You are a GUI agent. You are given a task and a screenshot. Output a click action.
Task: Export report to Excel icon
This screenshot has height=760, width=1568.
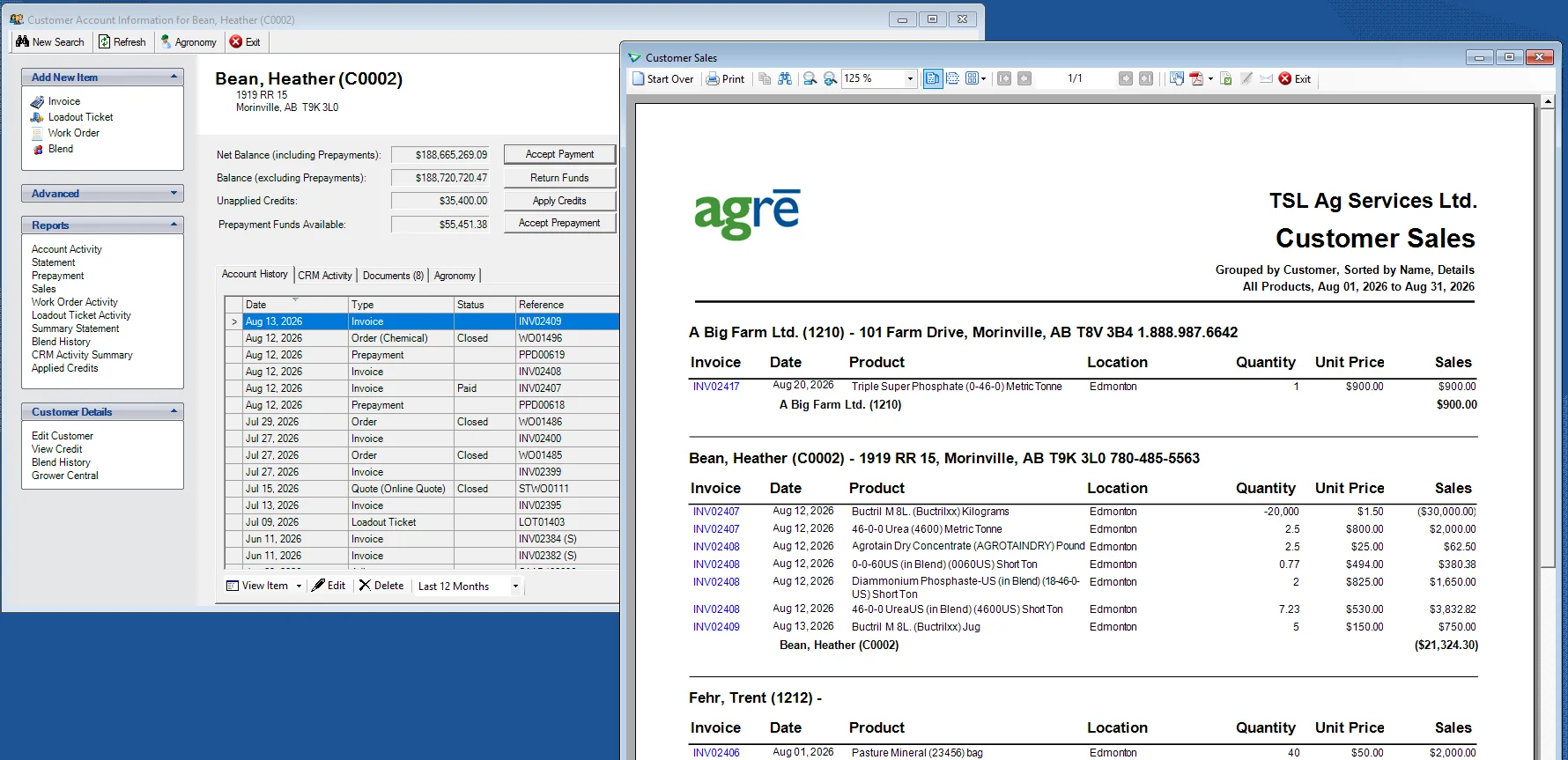(x=1226, y=79)
